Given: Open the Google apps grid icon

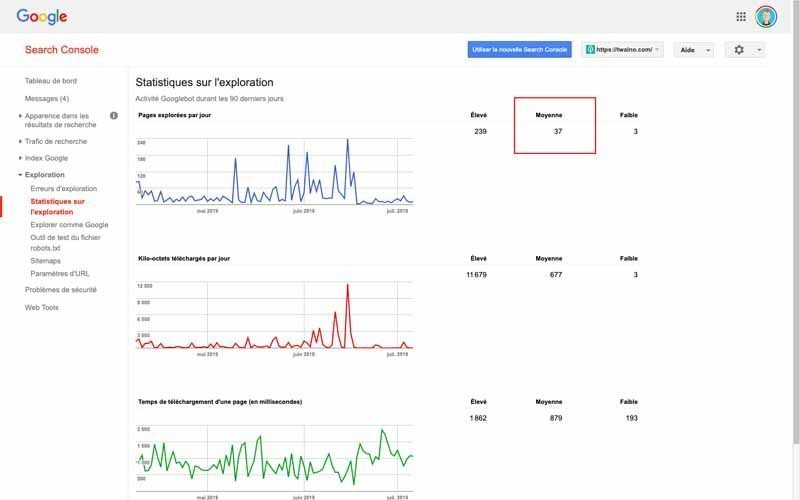Looking at the screenshot, I should click(x=741, y=17).
